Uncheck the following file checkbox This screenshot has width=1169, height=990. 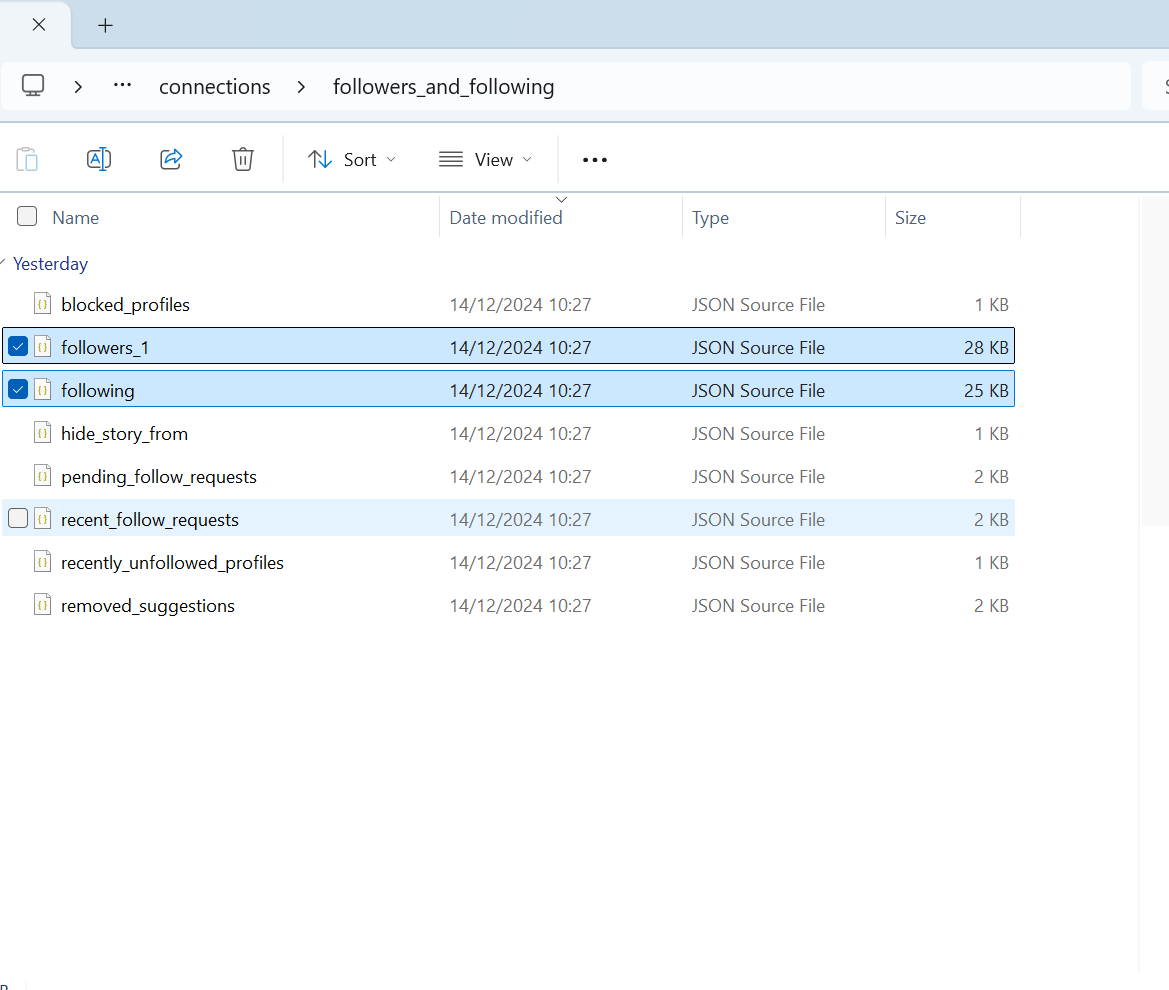[18, 389]
